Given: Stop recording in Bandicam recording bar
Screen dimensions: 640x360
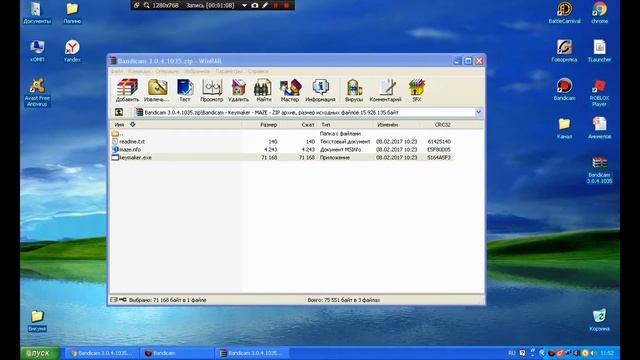Looking at the screenshot, I should 286,5.
